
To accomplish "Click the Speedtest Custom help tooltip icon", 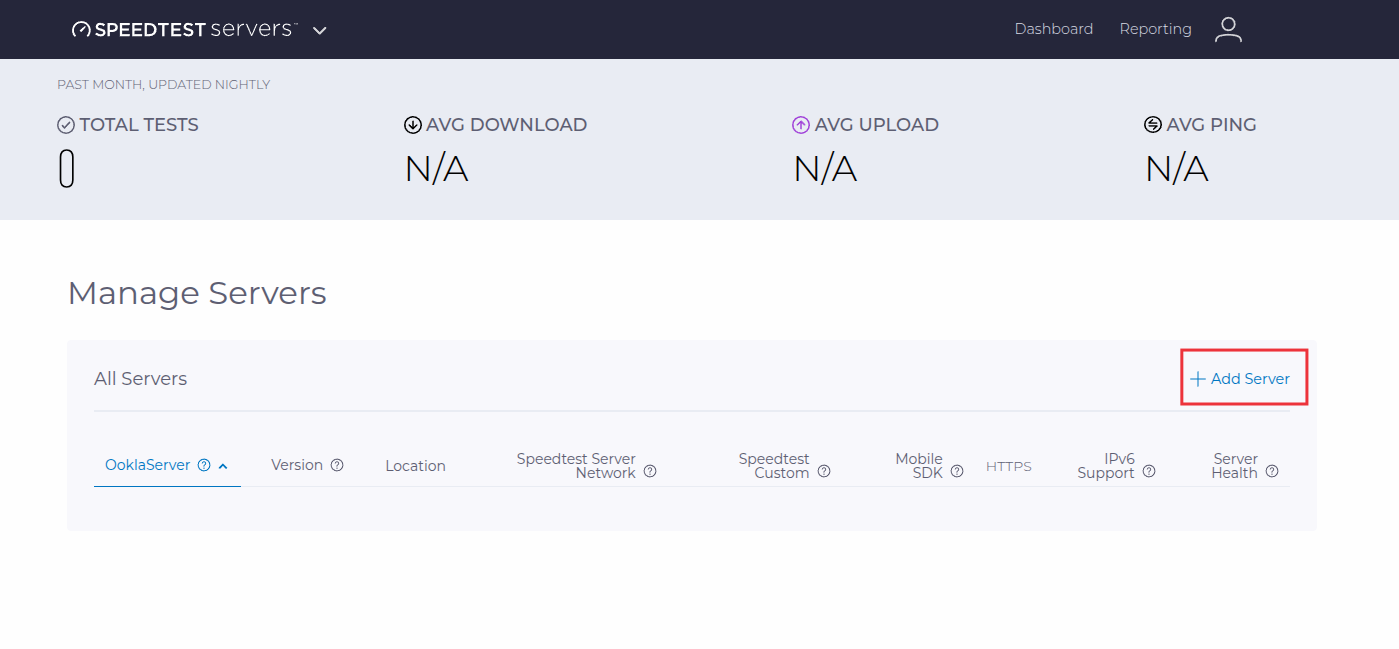I will [823, 471].
